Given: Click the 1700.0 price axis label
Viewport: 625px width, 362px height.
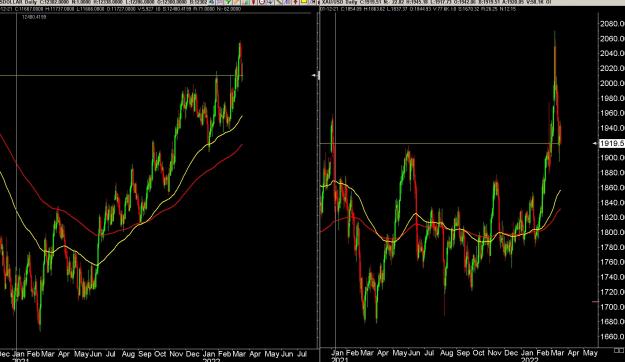Looking at the screenshot, I should [612, 307].
